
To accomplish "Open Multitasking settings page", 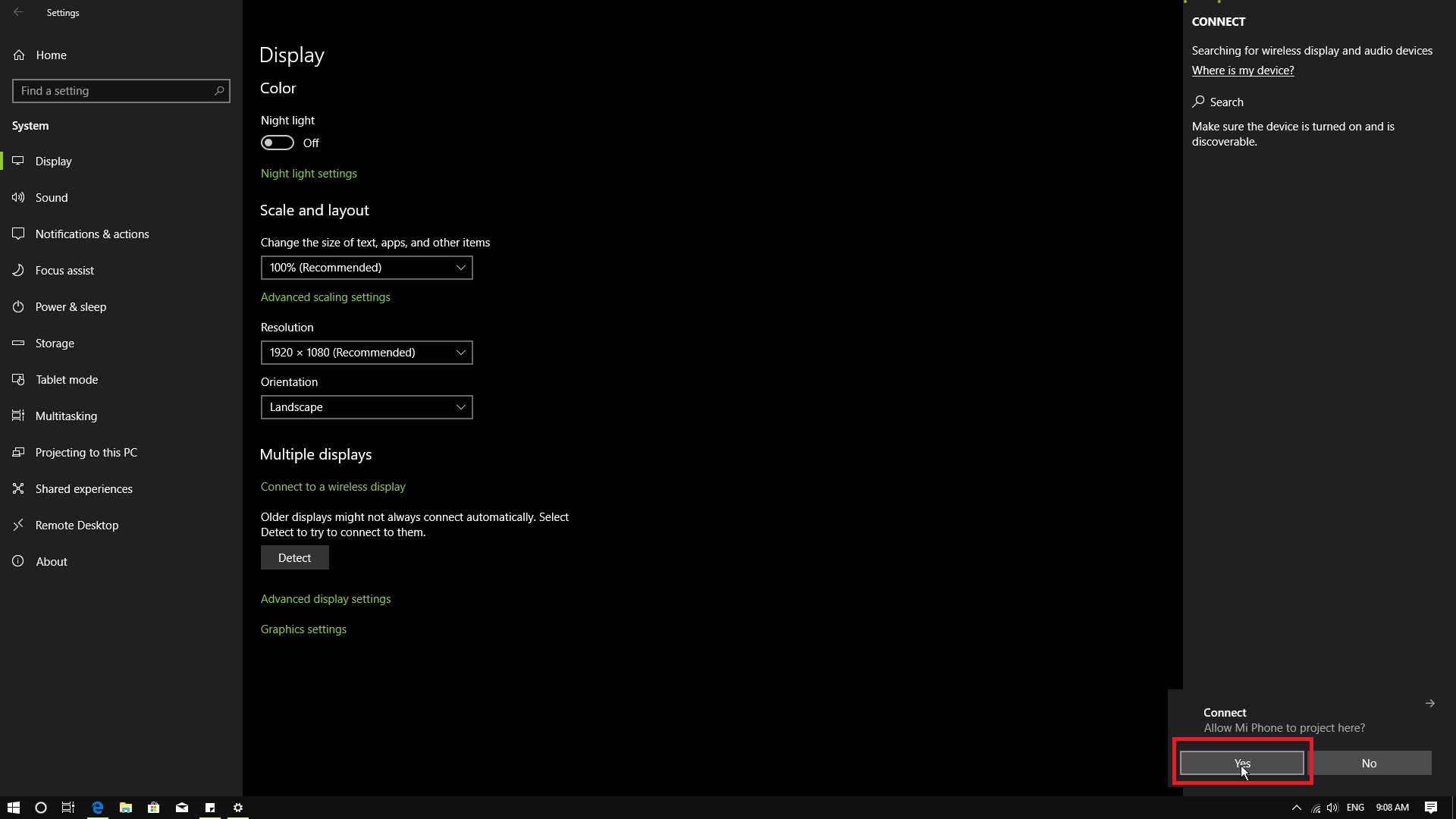I will (66, 416).
